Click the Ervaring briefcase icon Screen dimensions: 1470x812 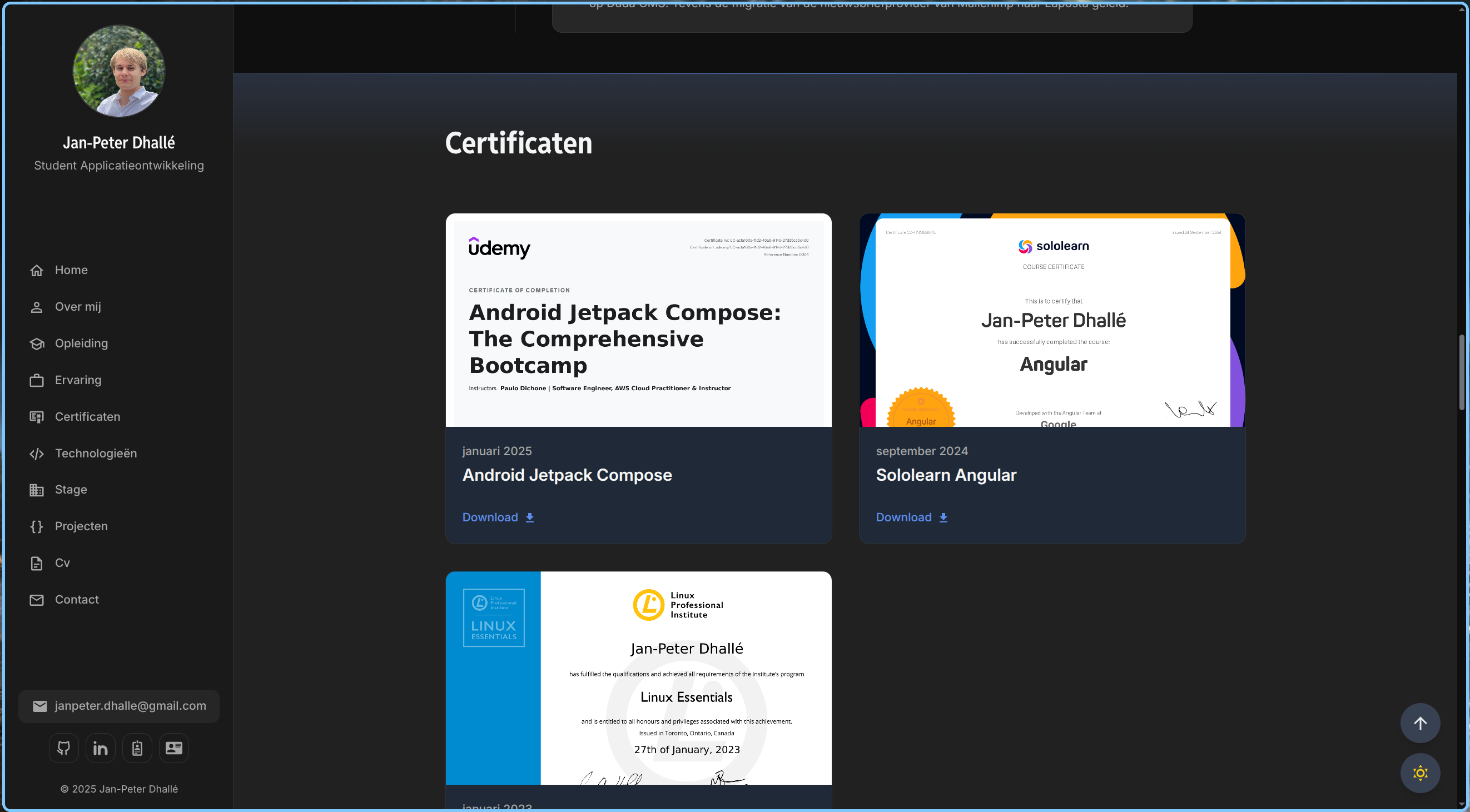(x=37, y=381)
